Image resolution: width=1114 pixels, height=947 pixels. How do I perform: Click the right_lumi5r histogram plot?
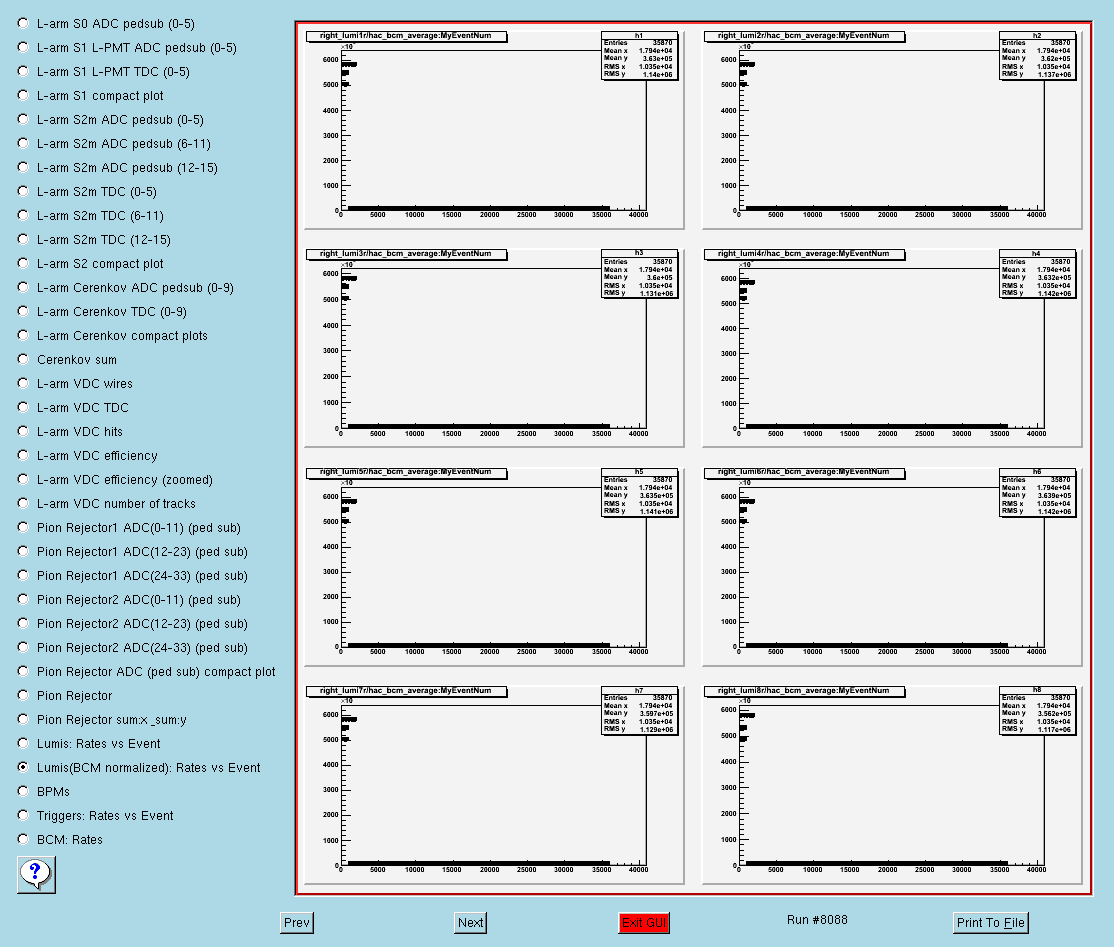(494, 565)
